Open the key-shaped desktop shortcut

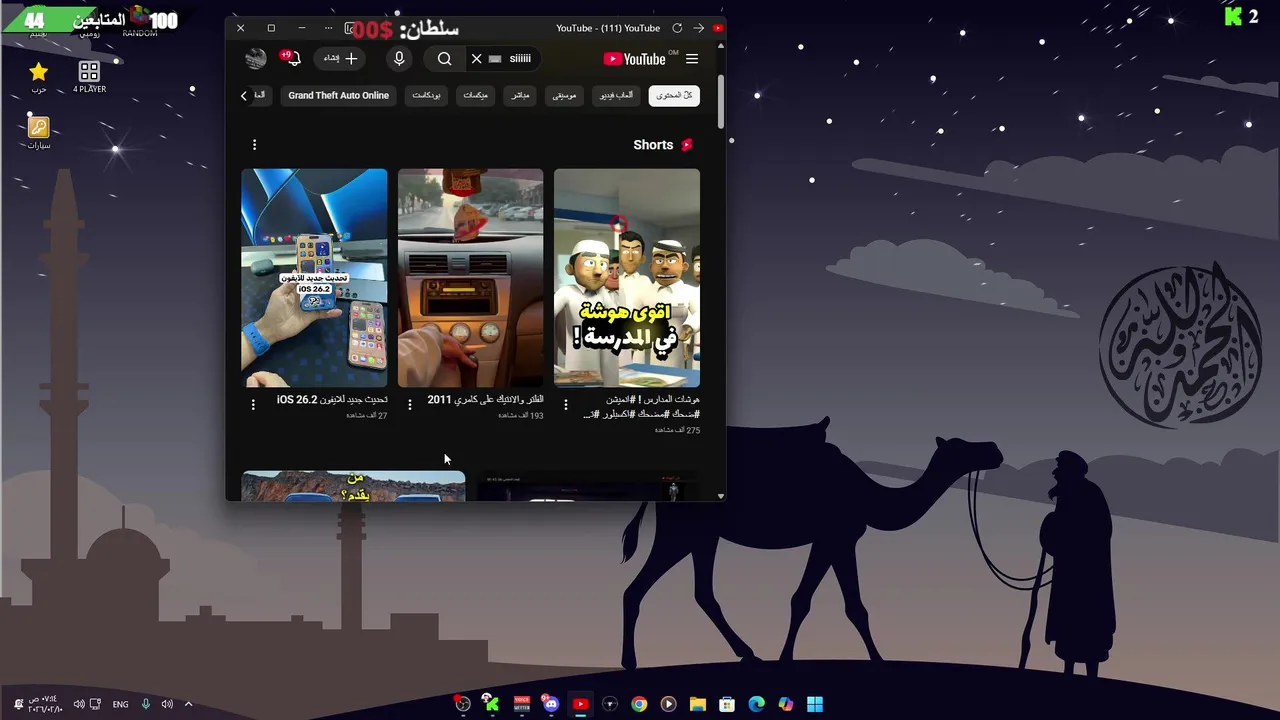point(38,132)
